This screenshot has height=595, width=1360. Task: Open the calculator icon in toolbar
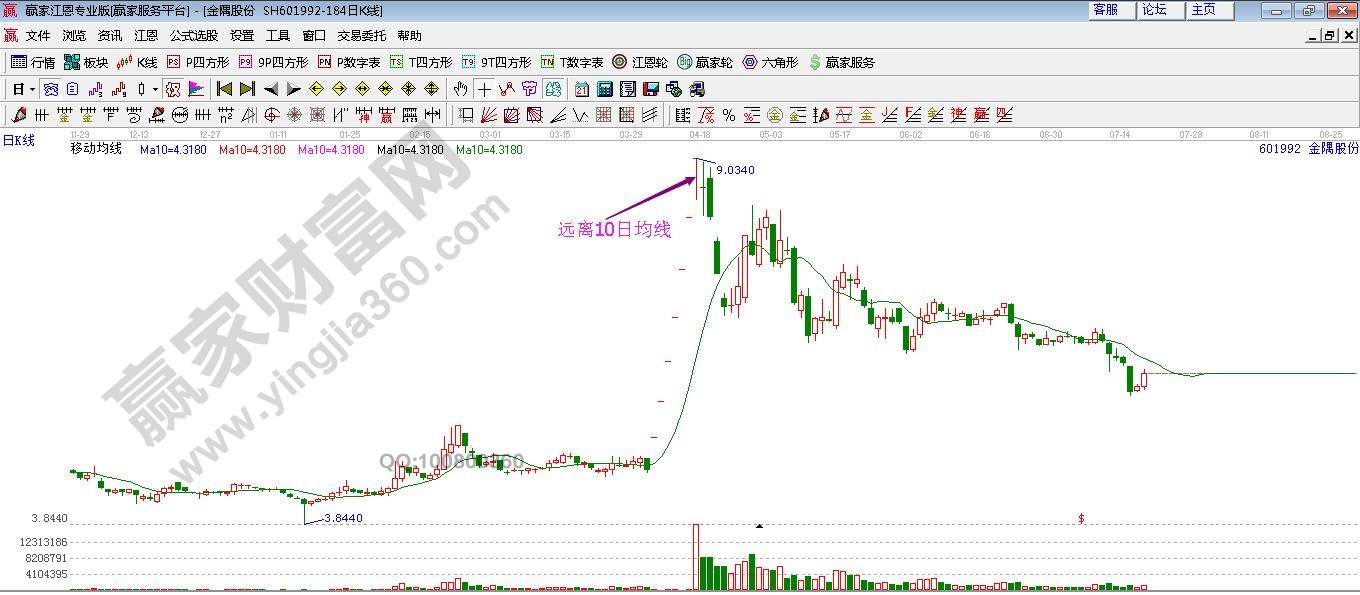pos(604,89)
